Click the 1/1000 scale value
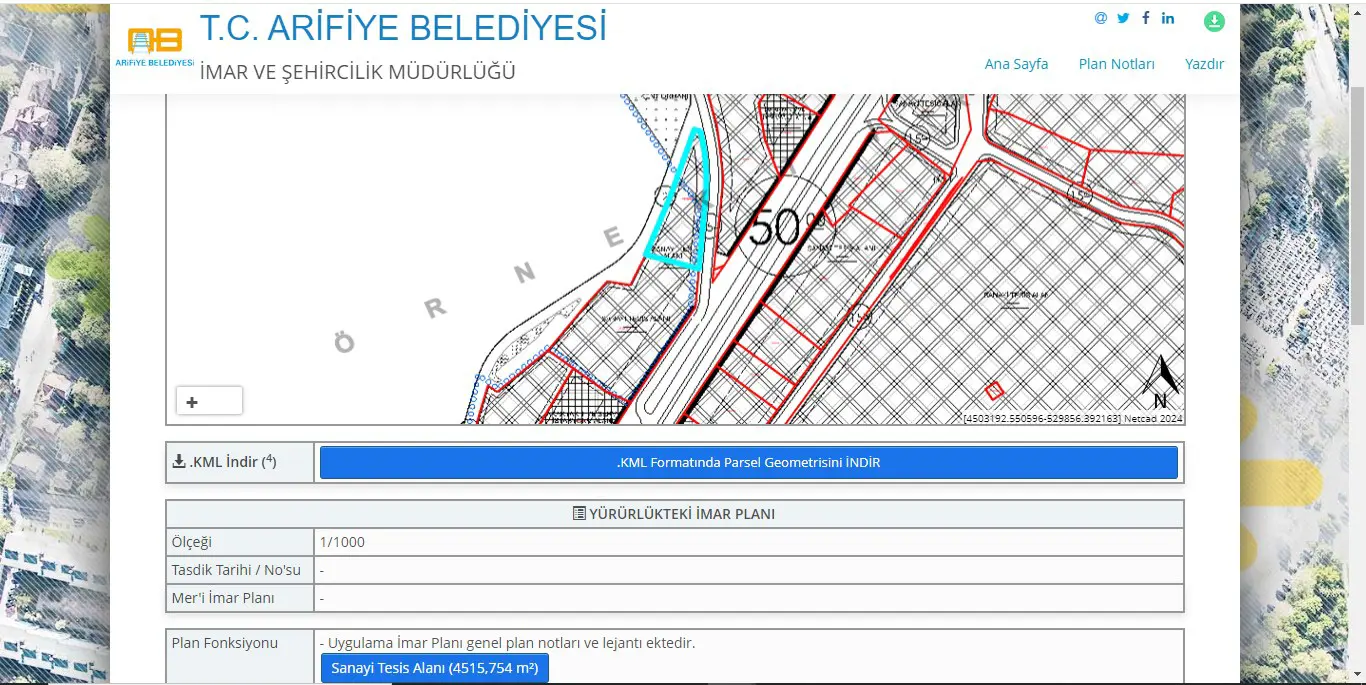The image size is (1366, 685). point(342,542)
